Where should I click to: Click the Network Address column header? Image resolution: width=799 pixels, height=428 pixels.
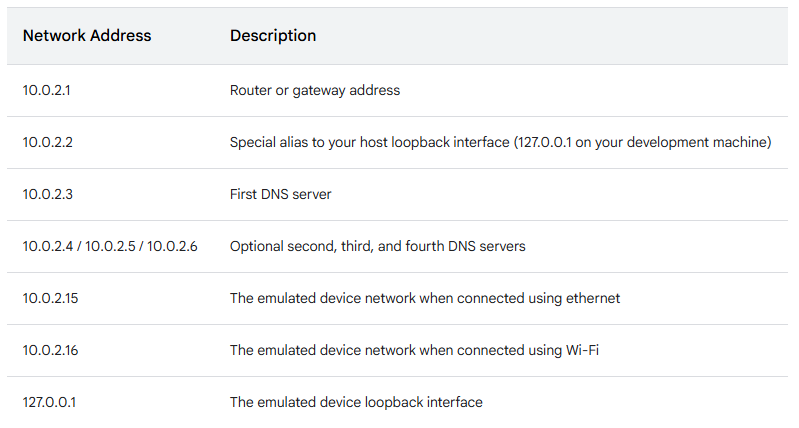coord(87,36)
